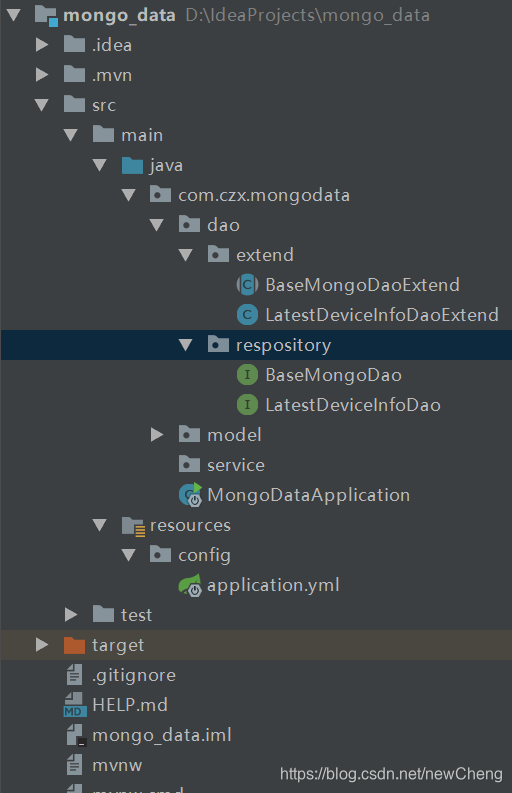Click the LatestDeviceInfoDaoExtend class icon
Image resolution: width=512 pixels, height=793 pixels.
[247, 315]
